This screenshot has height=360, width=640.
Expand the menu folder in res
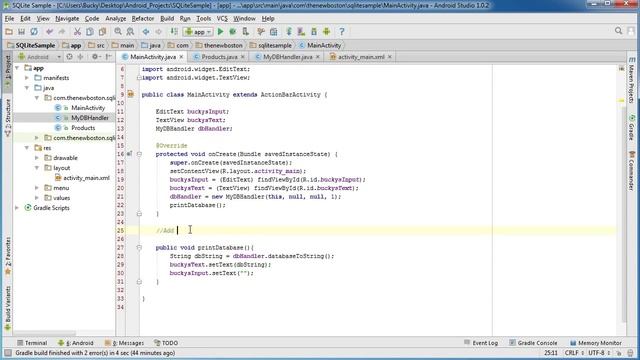click(37, 188)
